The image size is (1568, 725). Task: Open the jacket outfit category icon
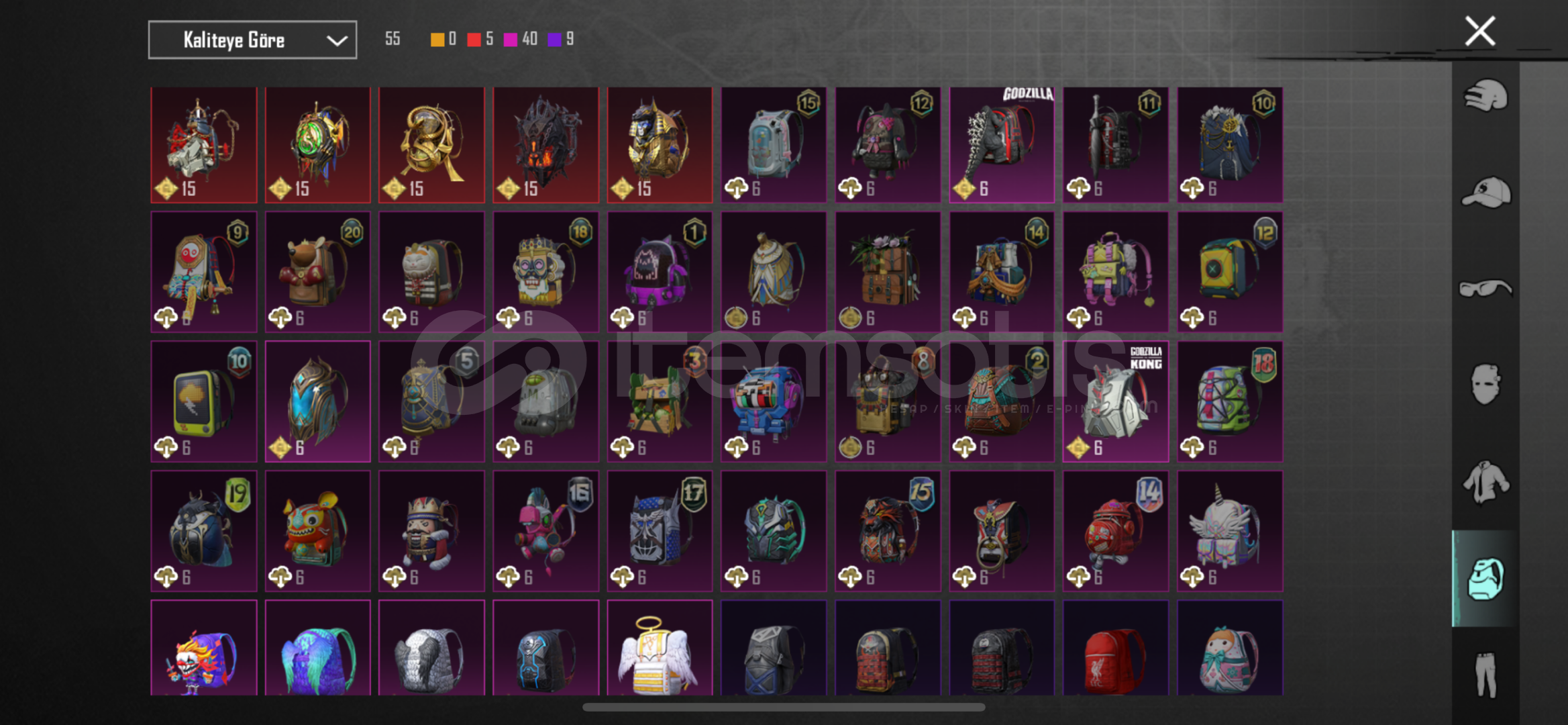(1485, 482)
